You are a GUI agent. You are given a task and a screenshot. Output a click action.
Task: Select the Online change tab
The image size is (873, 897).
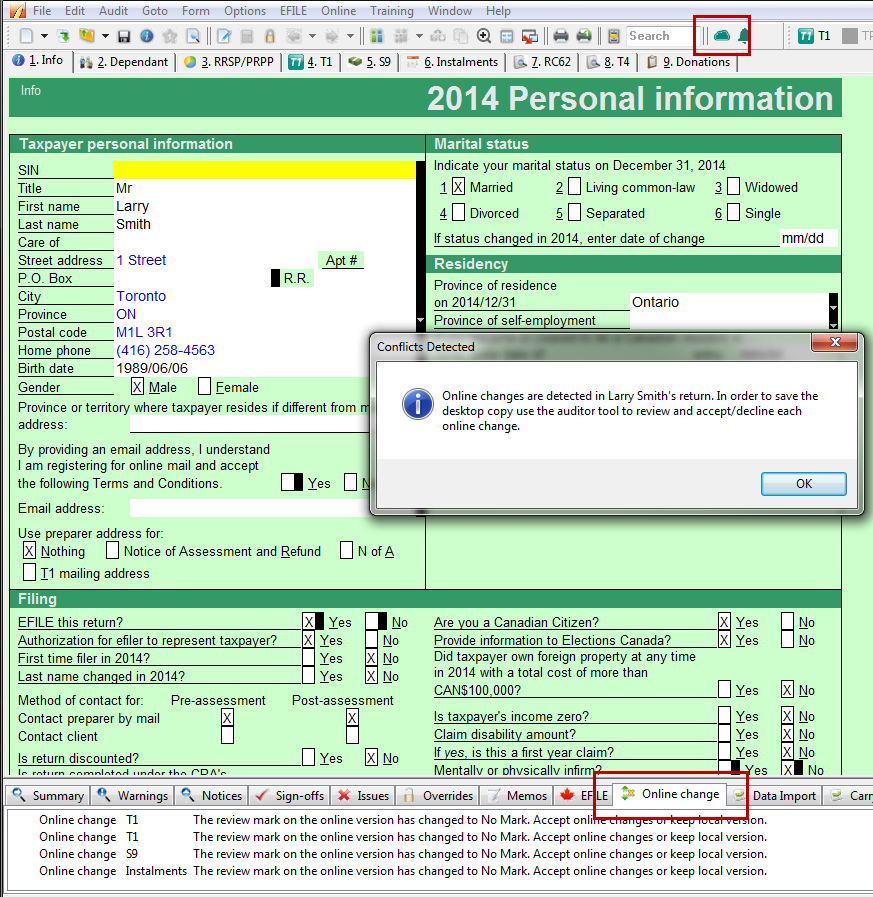tap(671, 794)
